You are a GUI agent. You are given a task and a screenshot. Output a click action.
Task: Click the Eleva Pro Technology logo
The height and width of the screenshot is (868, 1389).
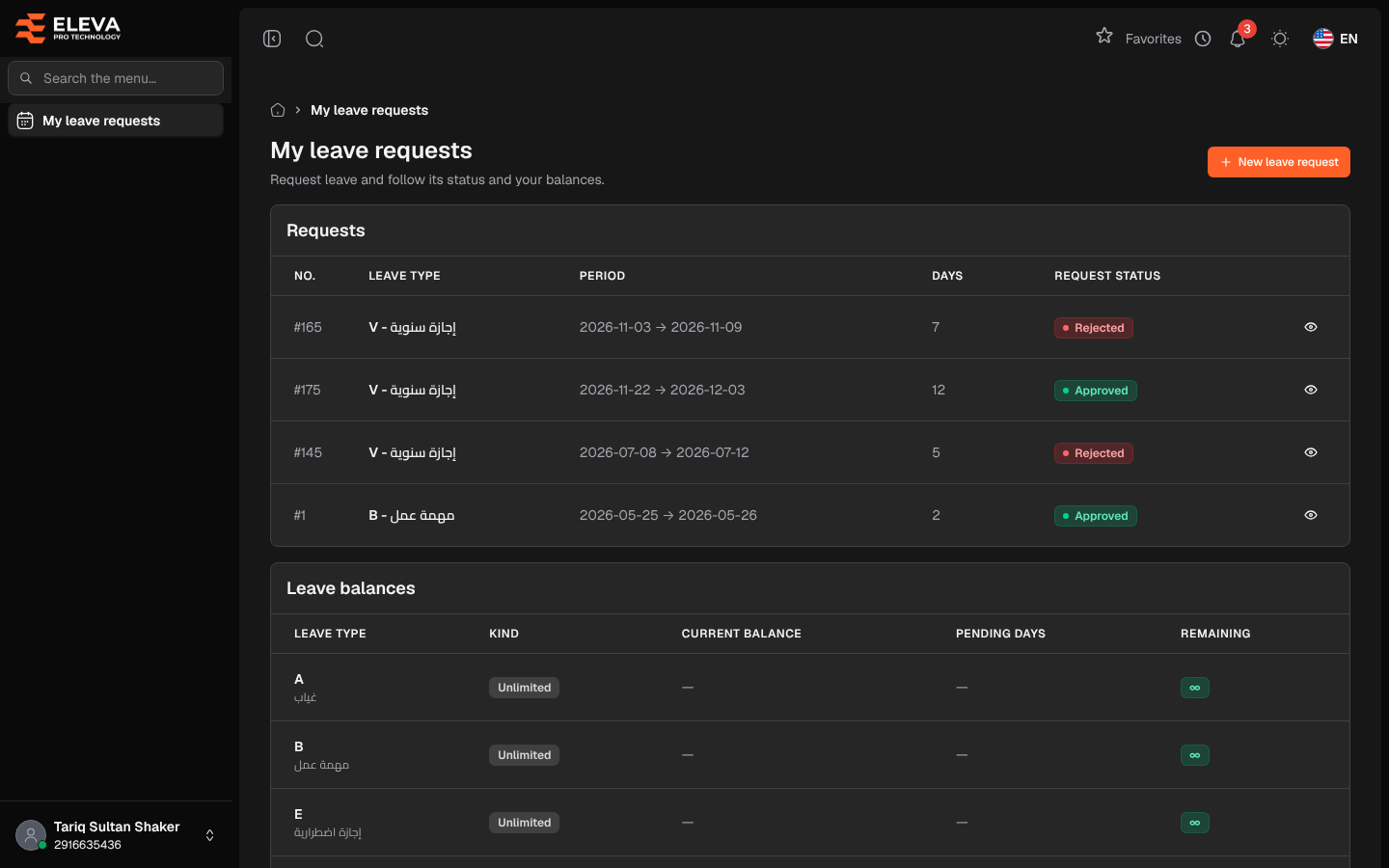tap(68, 28)
